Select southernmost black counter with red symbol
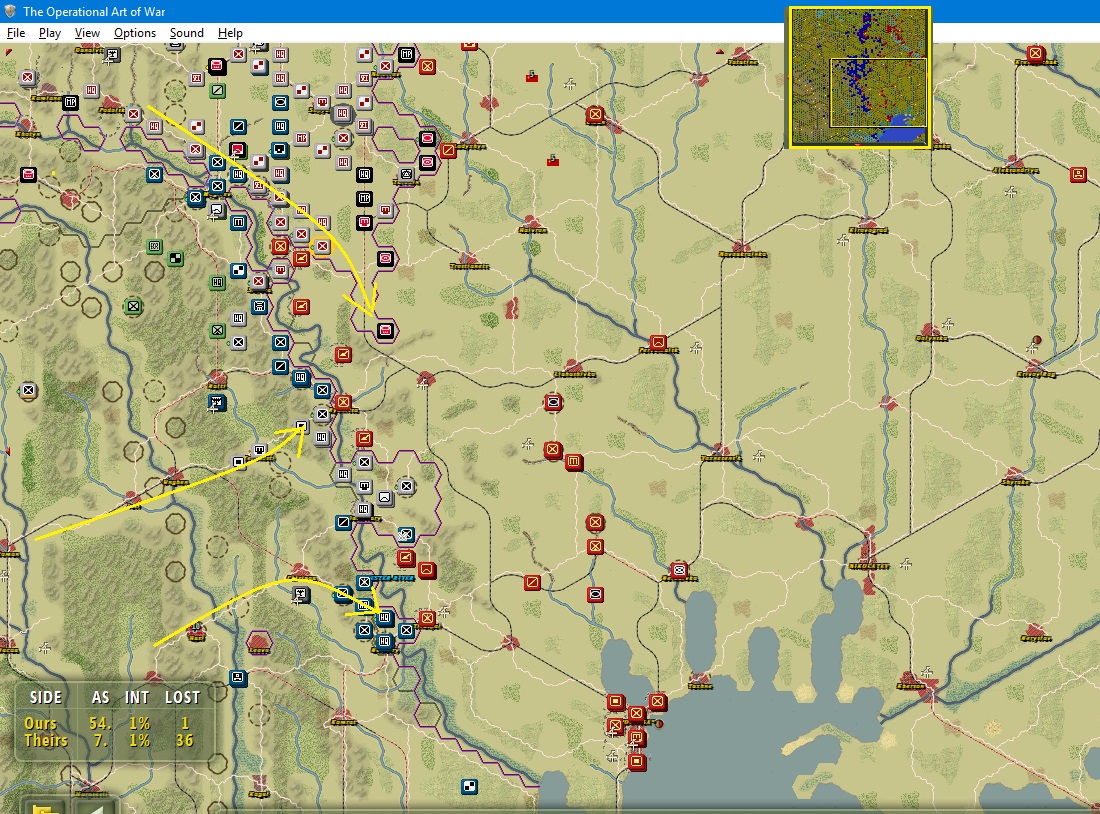The image size is (1100, 814). click(x=385, y=331)
